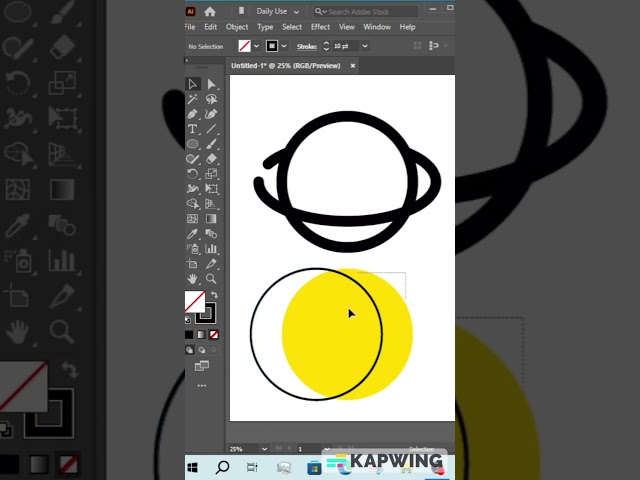The width and height of the screenshot is (640, 480).
Task: Open the Effect menu
Action: pos(320,27)
